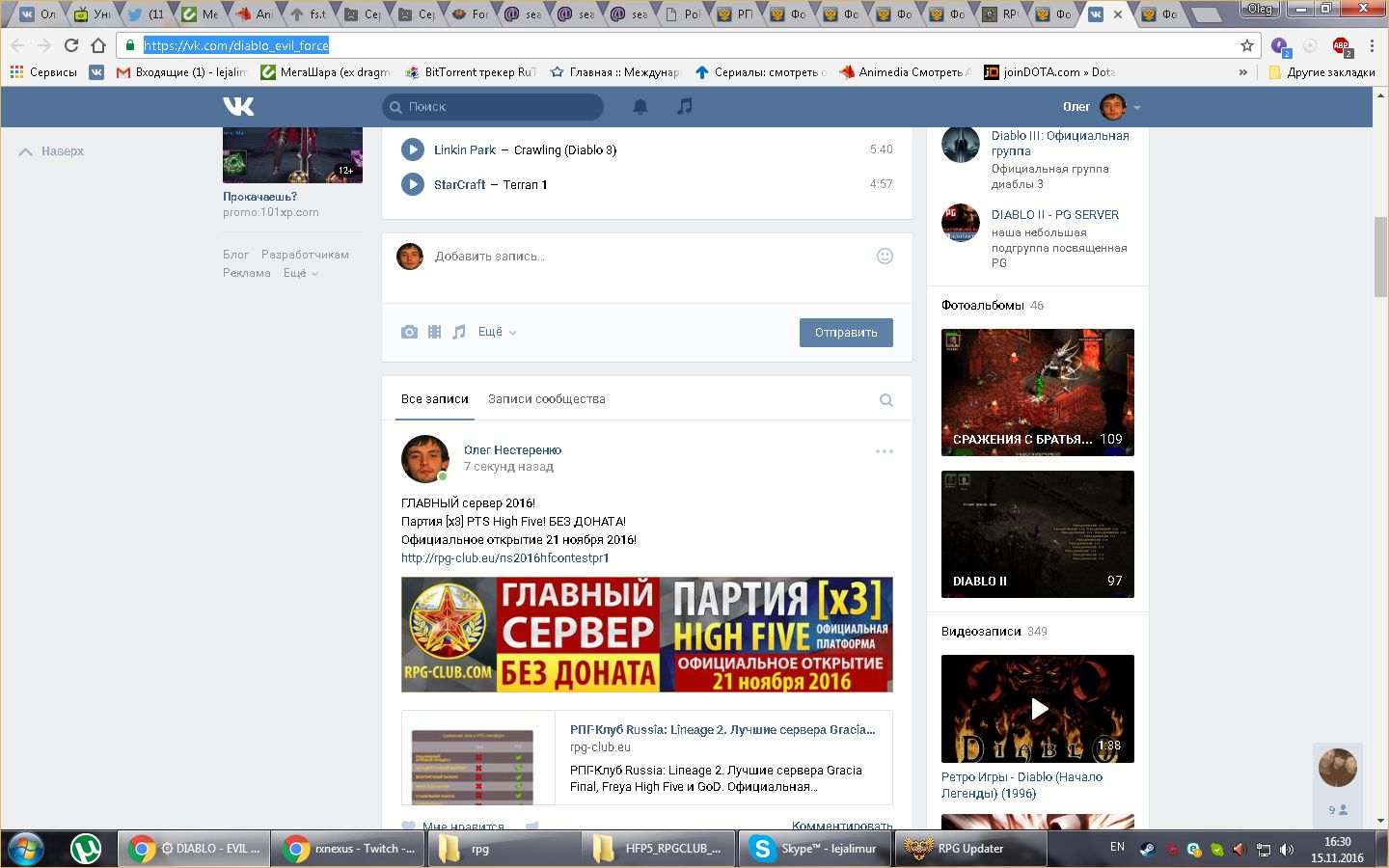Screen dimensions: 1389x868
Task: Click Разработчикам footer link
Action: (x=305, y=255)
